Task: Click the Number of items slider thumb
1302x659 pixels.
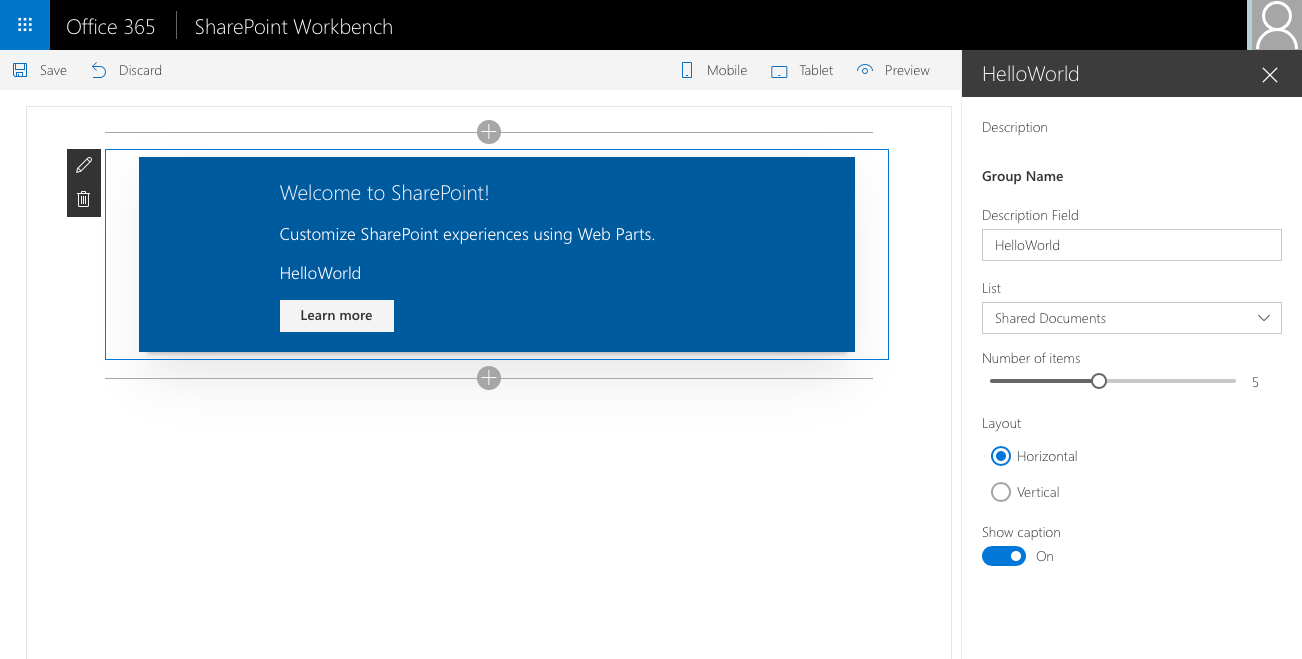Action: (x=1099, y=381)
